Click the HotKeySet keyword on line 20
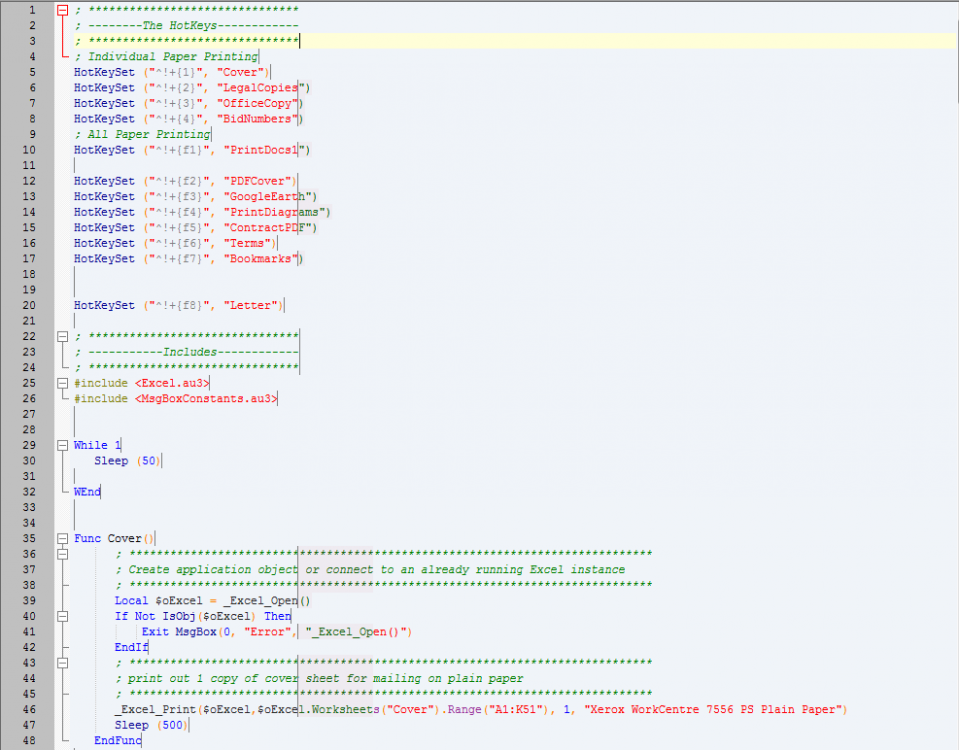This screenshot has width=959, height=750. click(x=104, y=305)
